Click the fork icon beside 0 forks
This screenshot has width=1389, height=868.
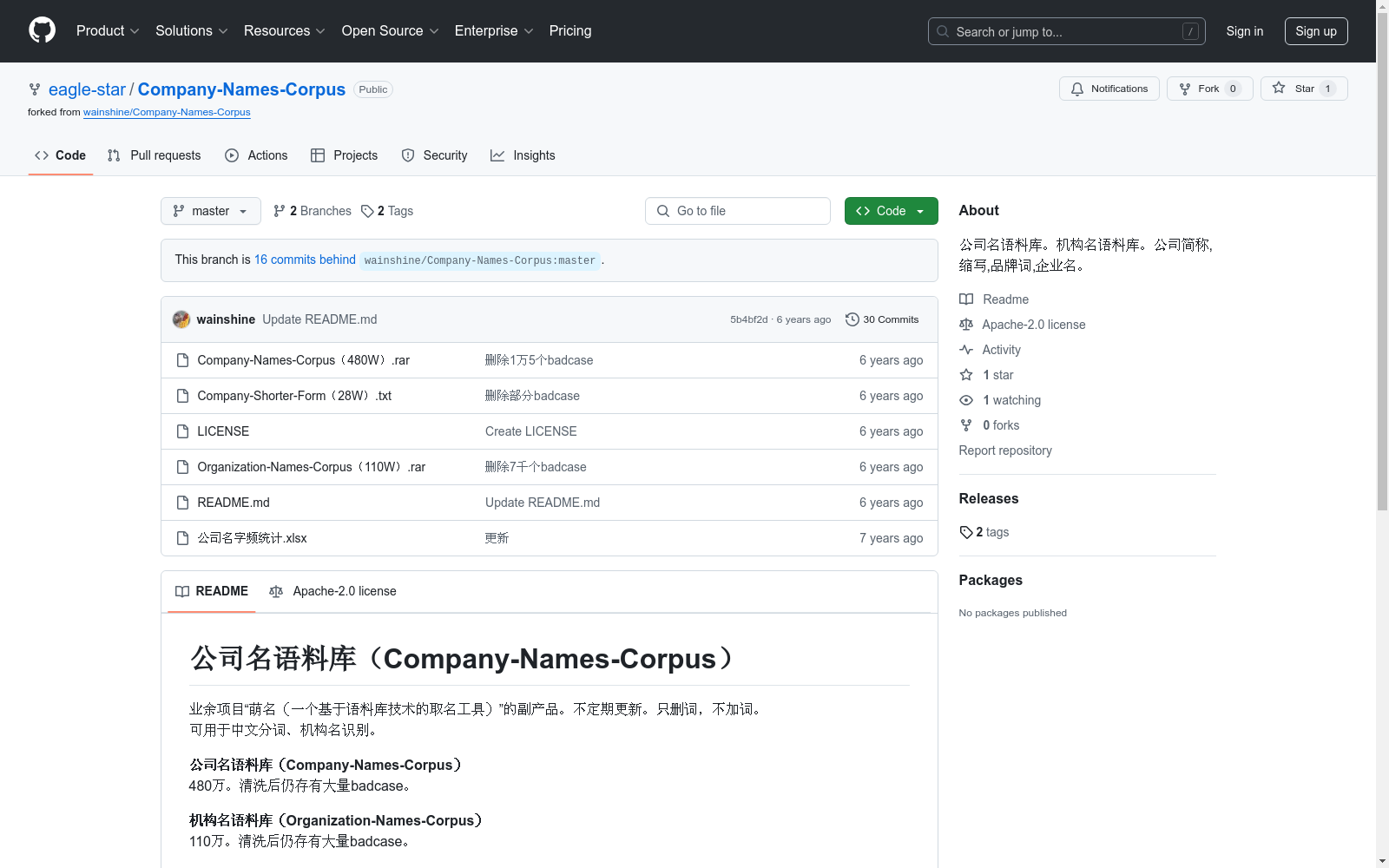point(966,425)
